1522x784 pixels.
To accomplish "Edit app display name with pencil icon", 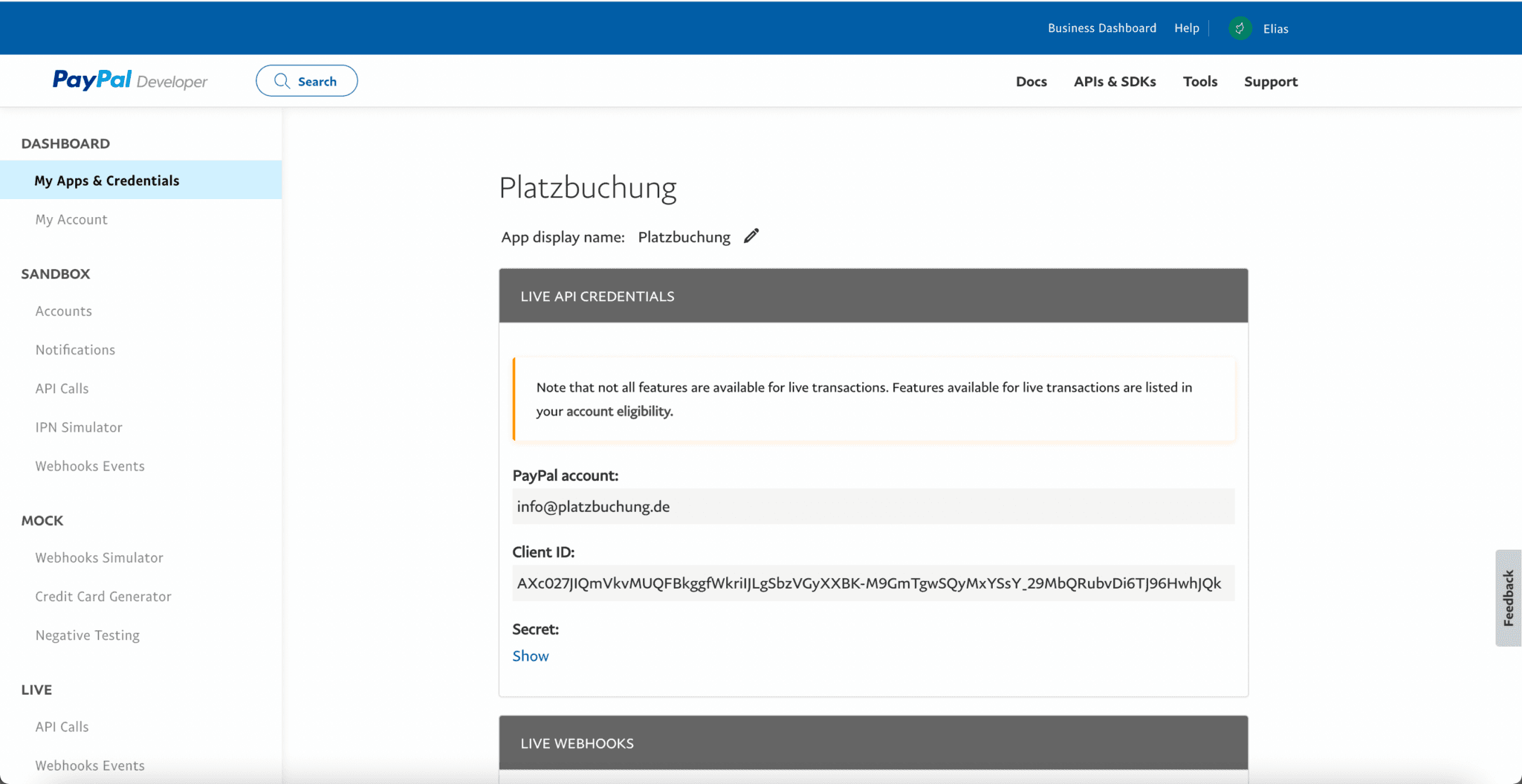I will tap(751, 236).
